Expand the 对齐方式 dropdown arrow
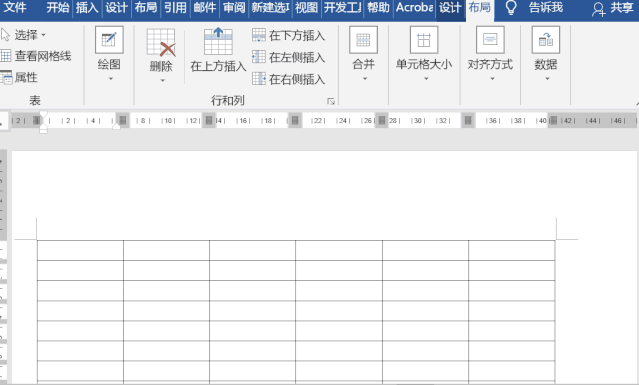 (x=492, y=79)
